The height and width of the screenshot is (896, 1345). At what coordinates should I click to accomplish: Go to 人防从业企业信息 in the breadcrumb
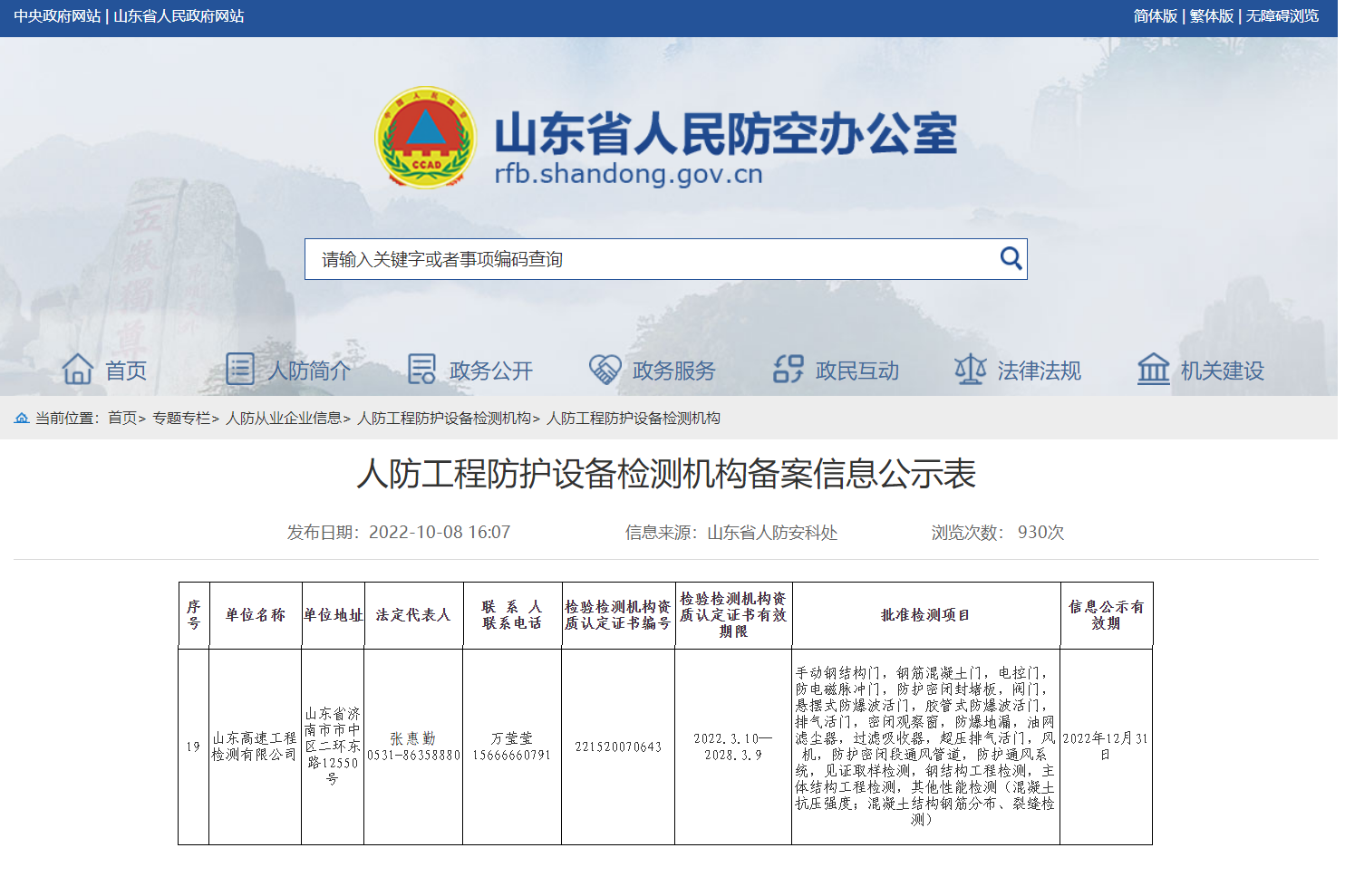point(284,418)
